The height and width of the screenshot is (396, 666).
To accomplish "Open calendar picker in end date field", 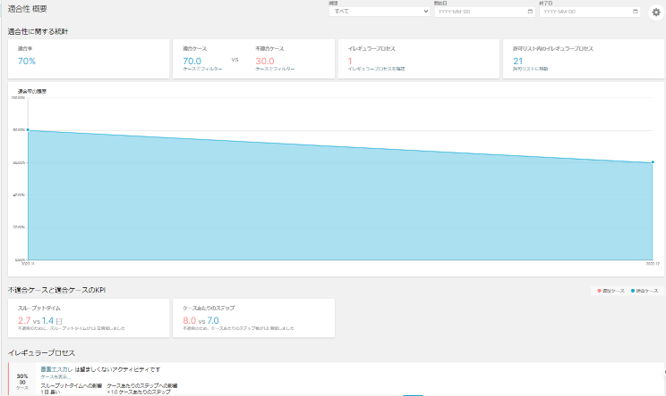I will pyautogui.click(x=635, y=11).
